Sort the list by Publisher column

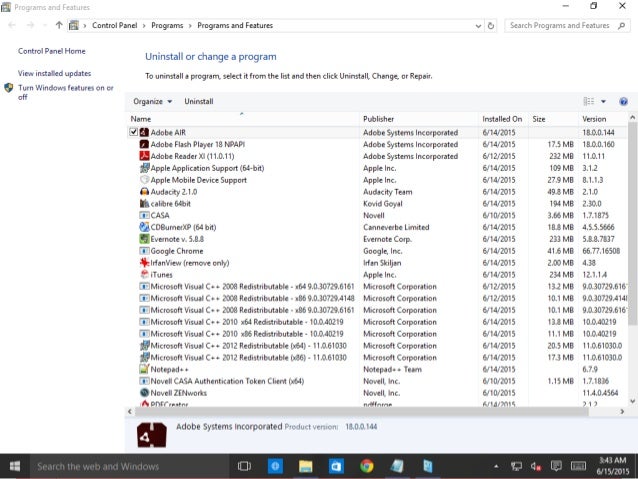378,119
